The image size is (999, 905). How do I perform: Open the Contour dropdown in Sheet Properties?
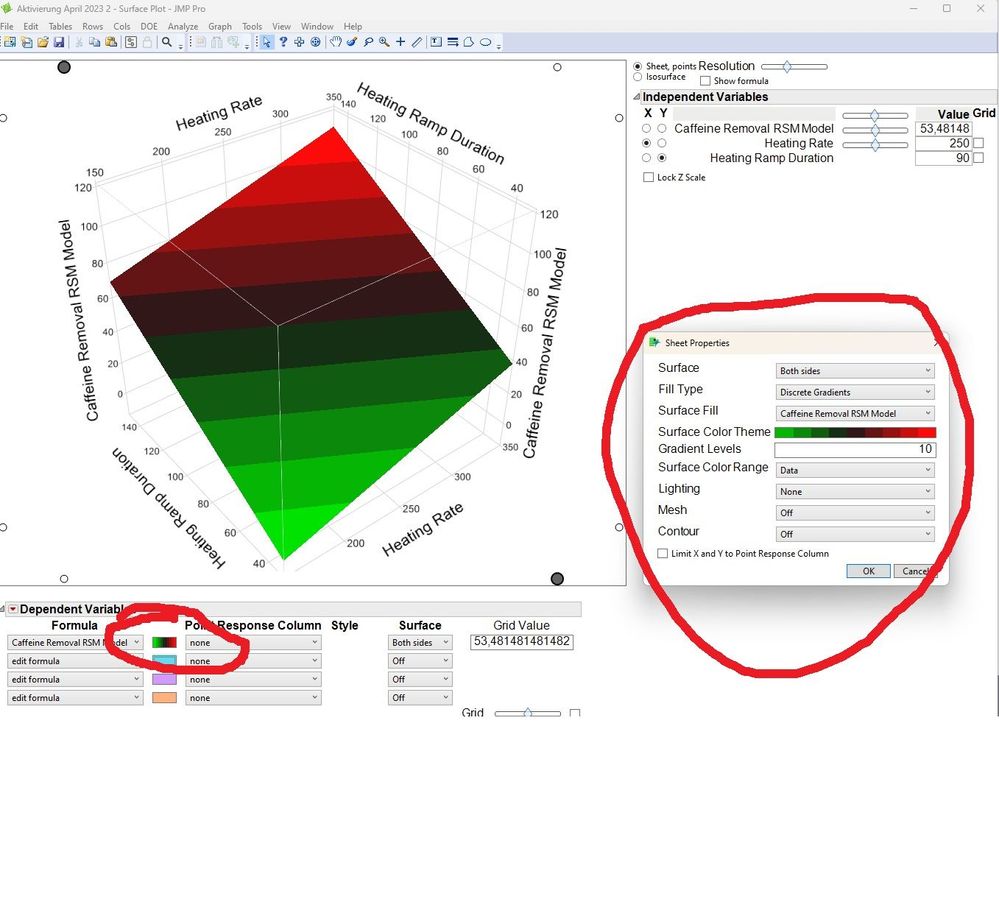click(x=855, y=534)
